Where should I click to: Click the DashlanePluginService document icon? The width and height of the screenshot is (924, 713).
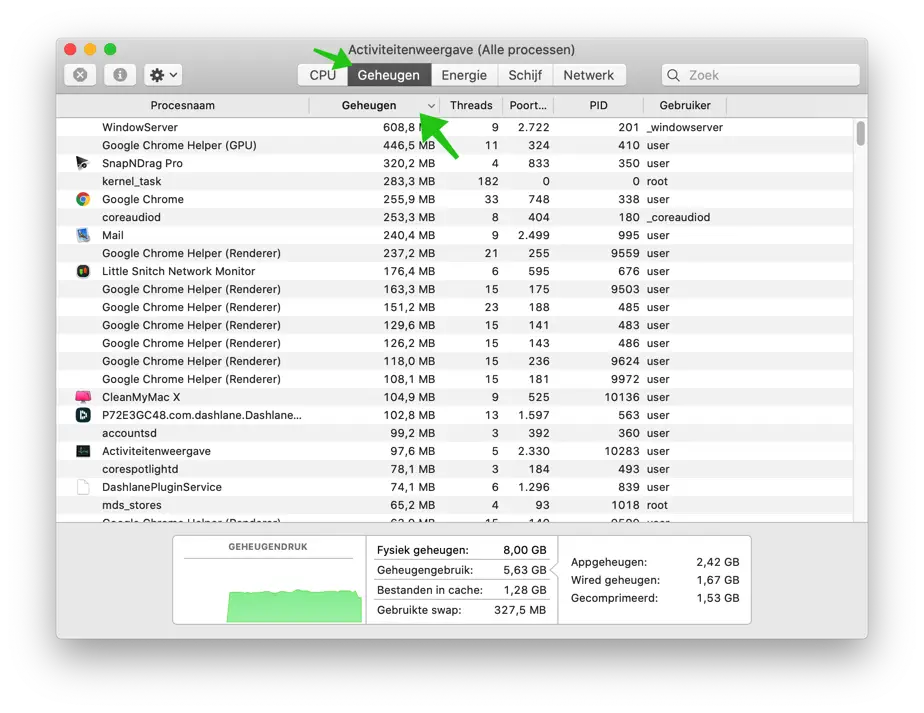coord(83,487)
